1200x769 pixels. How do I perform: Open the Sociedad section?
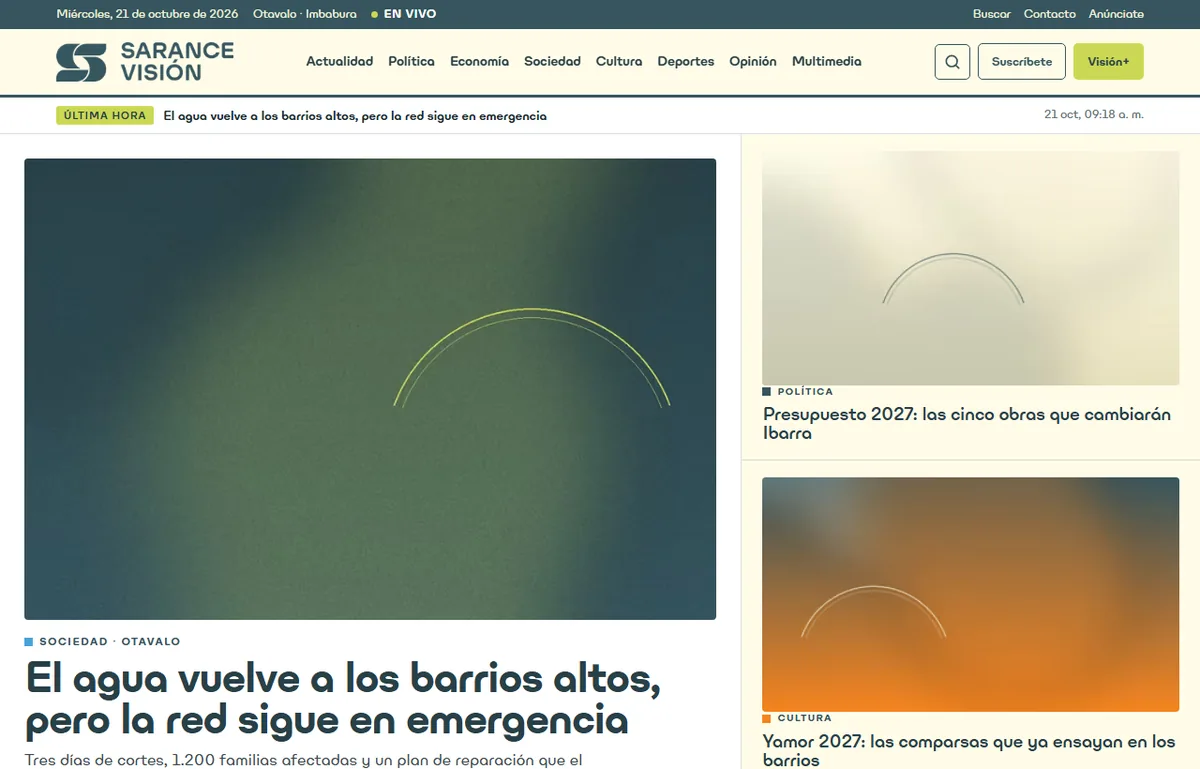coord(553,62)
